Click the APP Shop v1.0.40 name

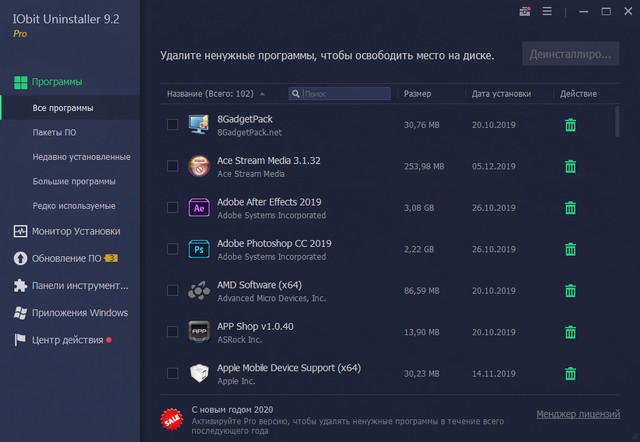[255, 327]
